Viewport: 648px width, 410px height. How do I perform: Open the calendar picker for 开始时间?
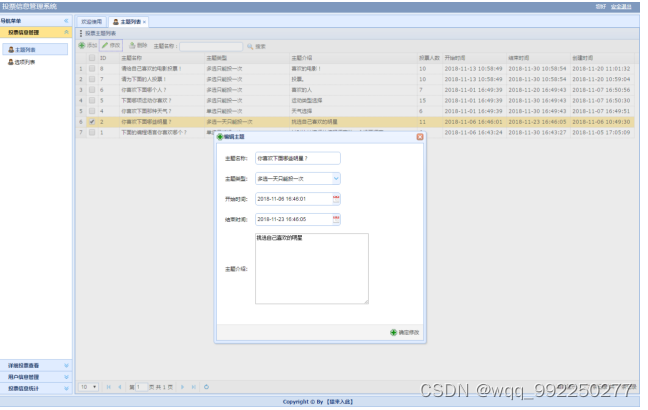coord(336,199)
